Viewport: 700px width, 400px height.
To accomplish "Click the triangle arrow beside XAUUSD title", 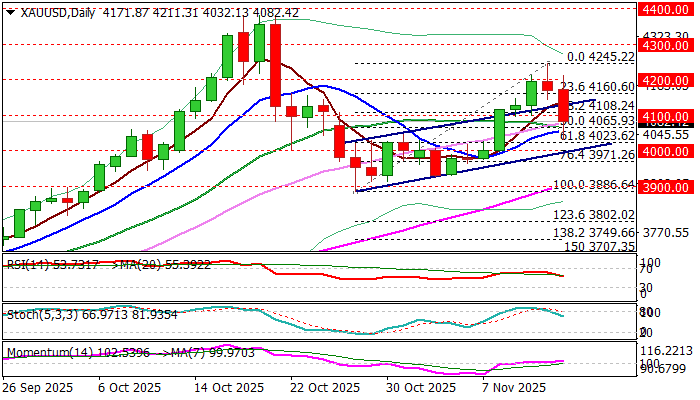I will pos(11,13).
